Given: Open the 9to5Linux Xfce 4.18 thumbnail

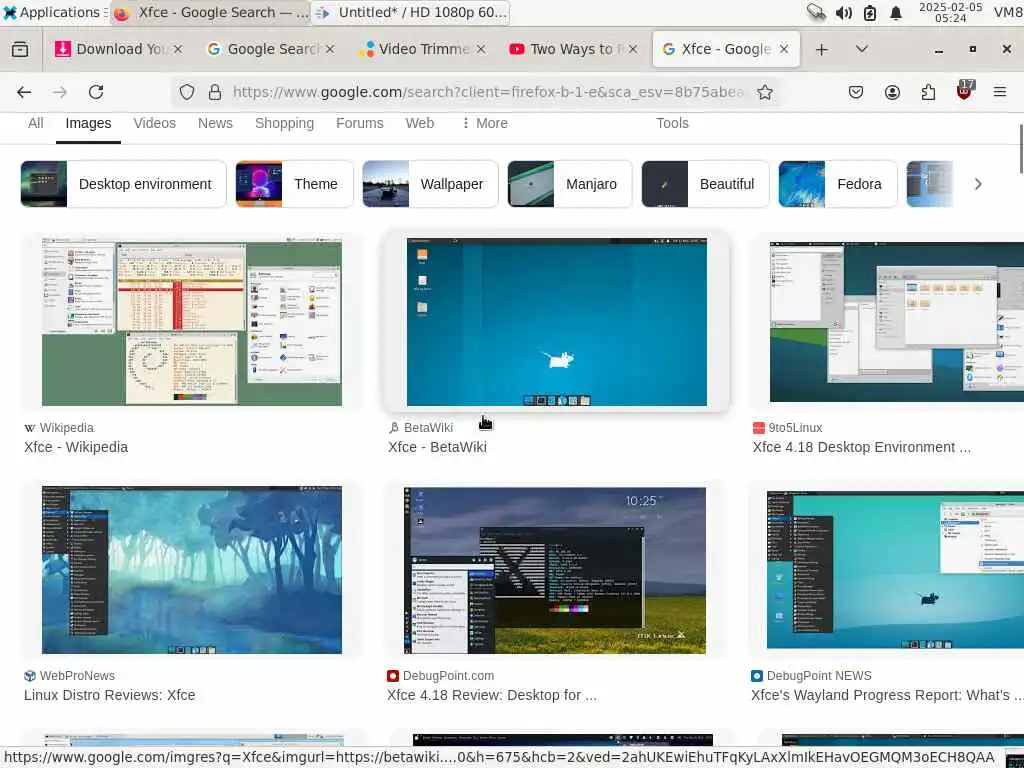Looking at the screenshot, I should click(897, 322).
